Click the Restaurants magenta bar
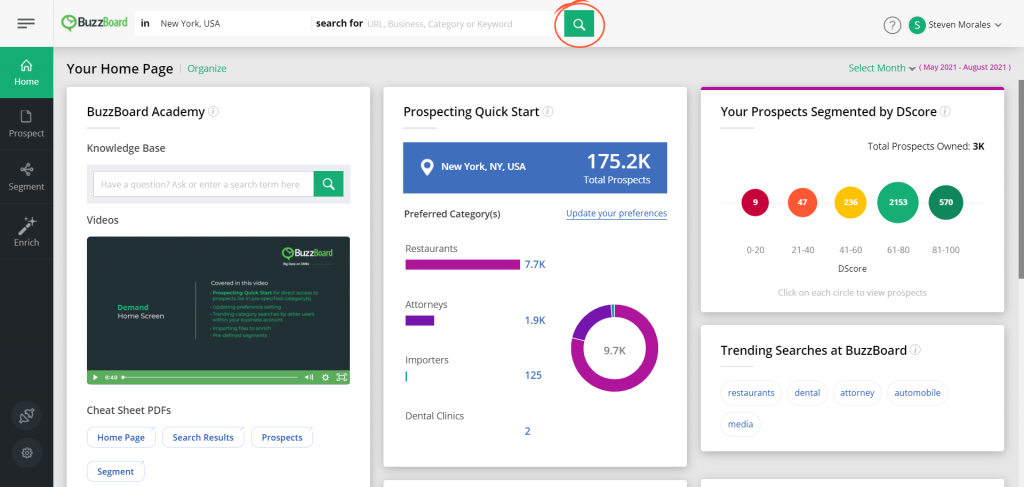The height and width of the screenshot is (487, 1024). [462, 264]
